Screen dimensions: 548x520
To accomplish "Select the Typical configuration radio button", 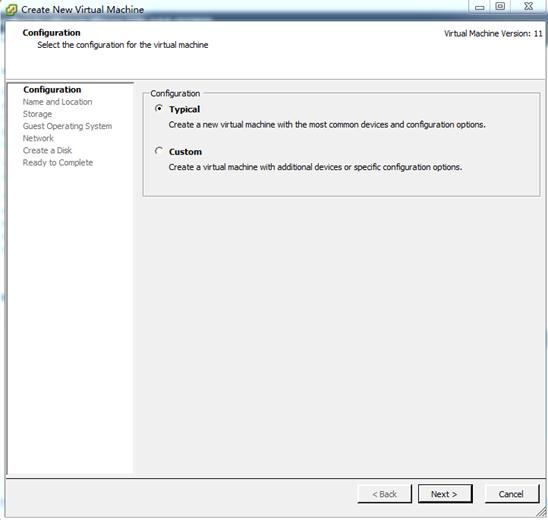I will click(159, 108).
